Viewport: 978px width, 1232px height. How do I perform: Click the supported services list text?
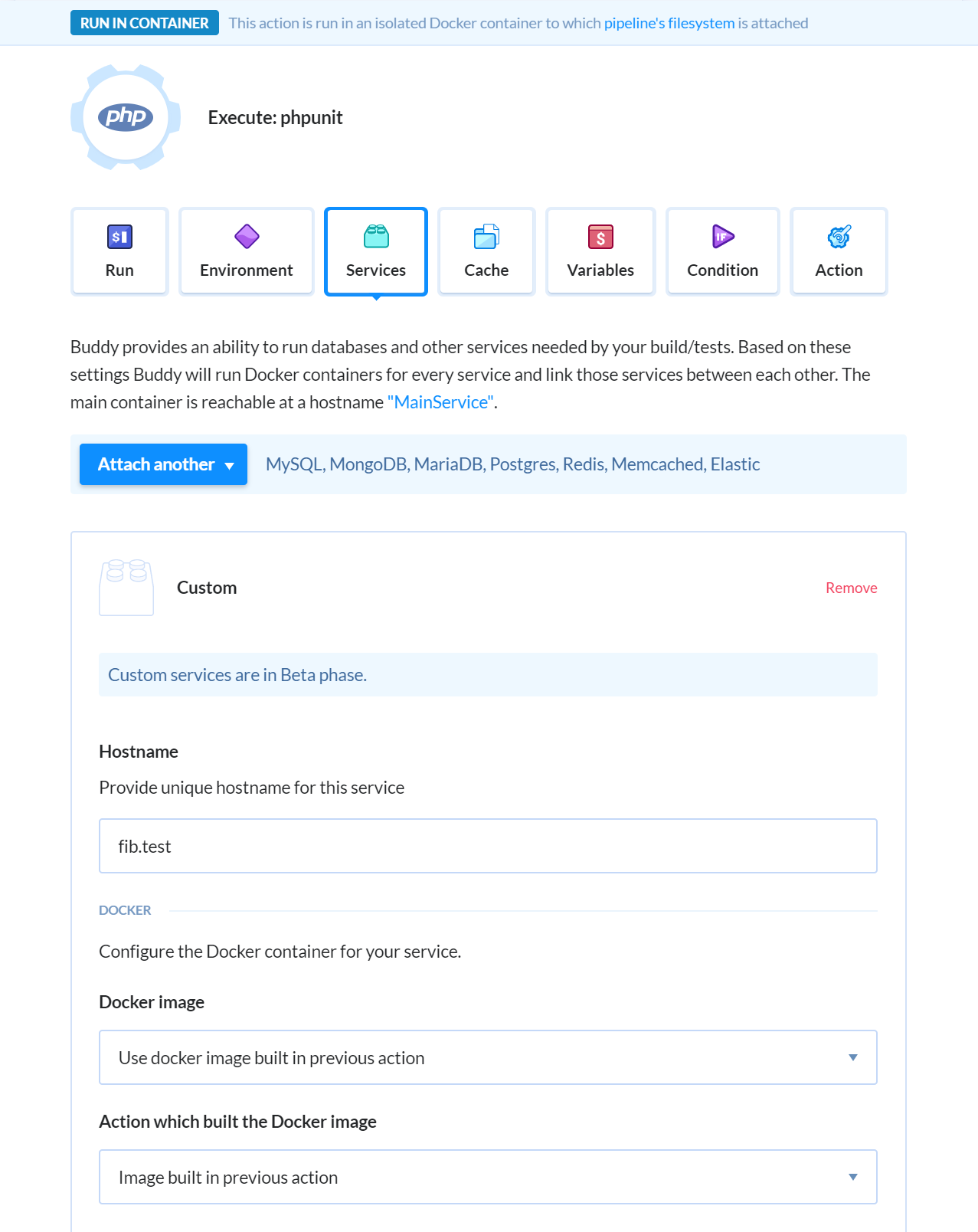pyautogui.click(x=513, y=464)
